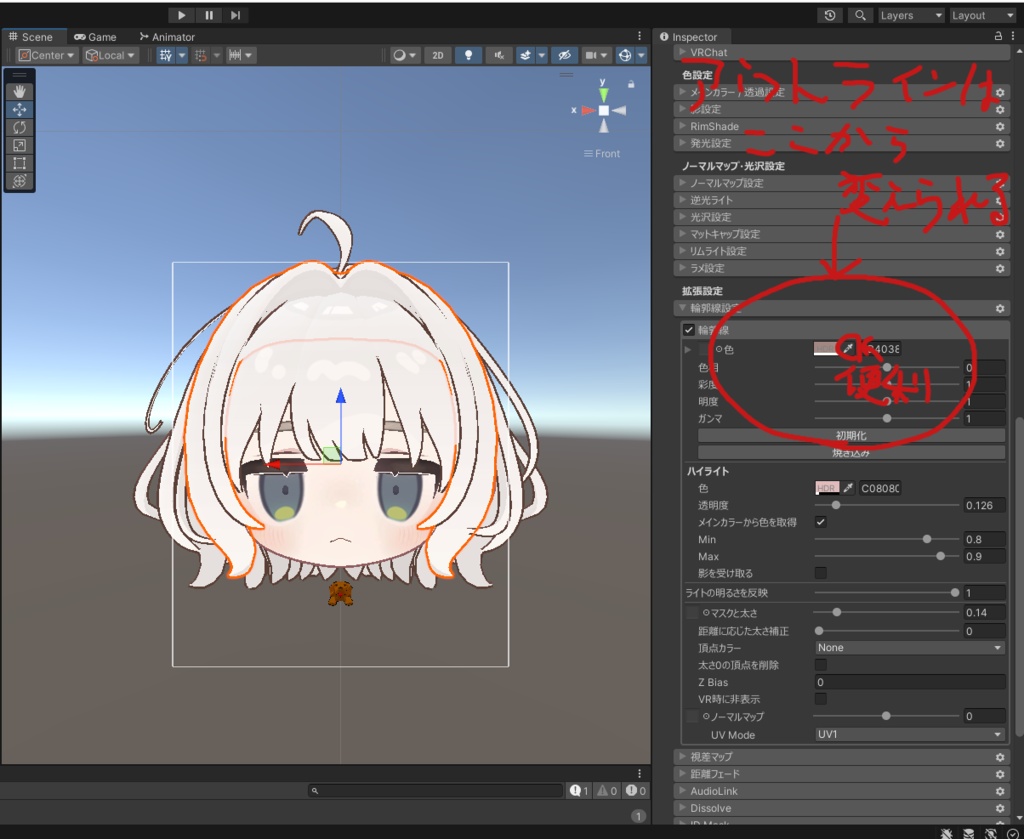Click the Front projection label
1024x839 pixels.
pos(601,153)
